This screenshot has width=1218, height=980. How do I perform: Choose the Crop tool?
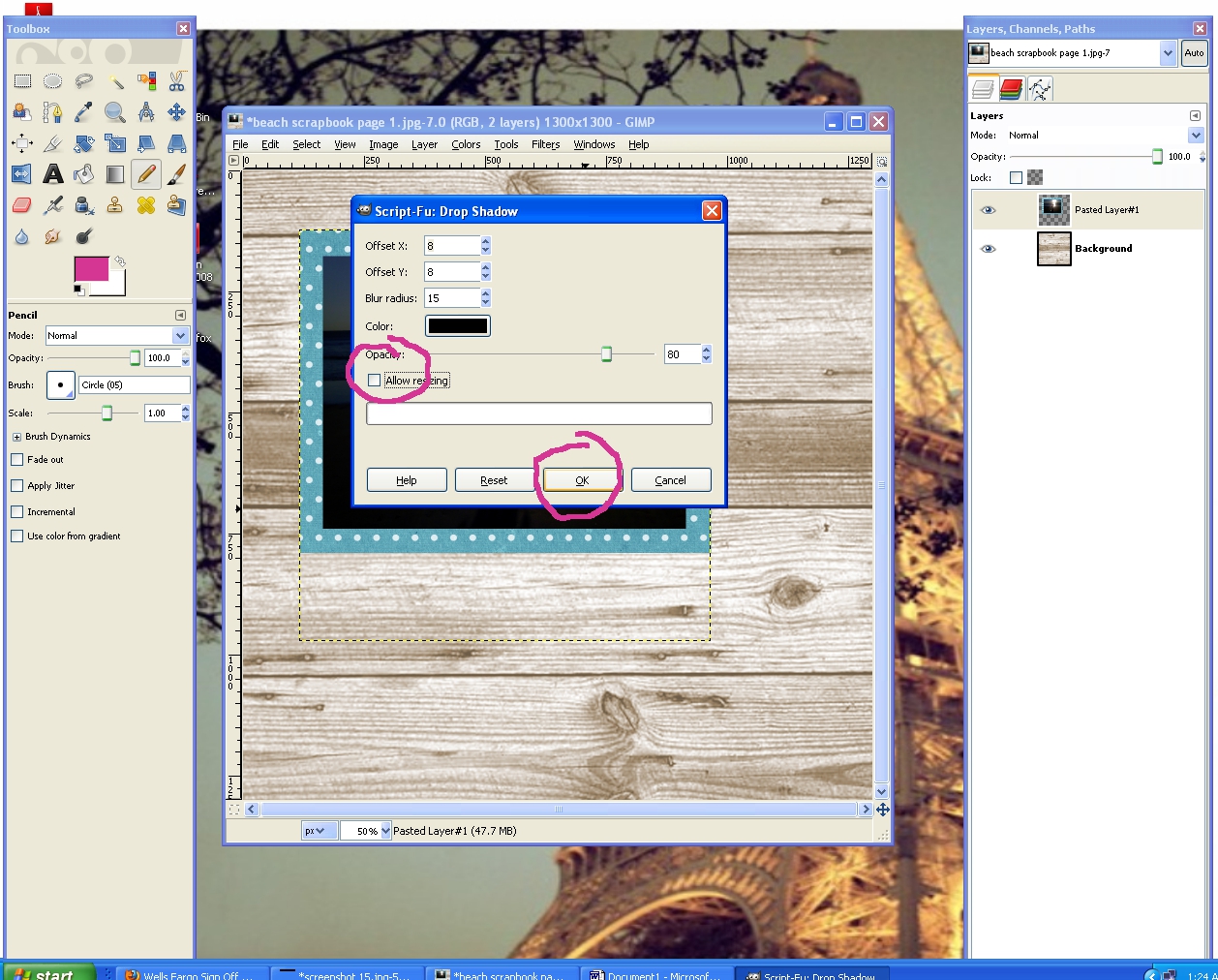[53, 143]
